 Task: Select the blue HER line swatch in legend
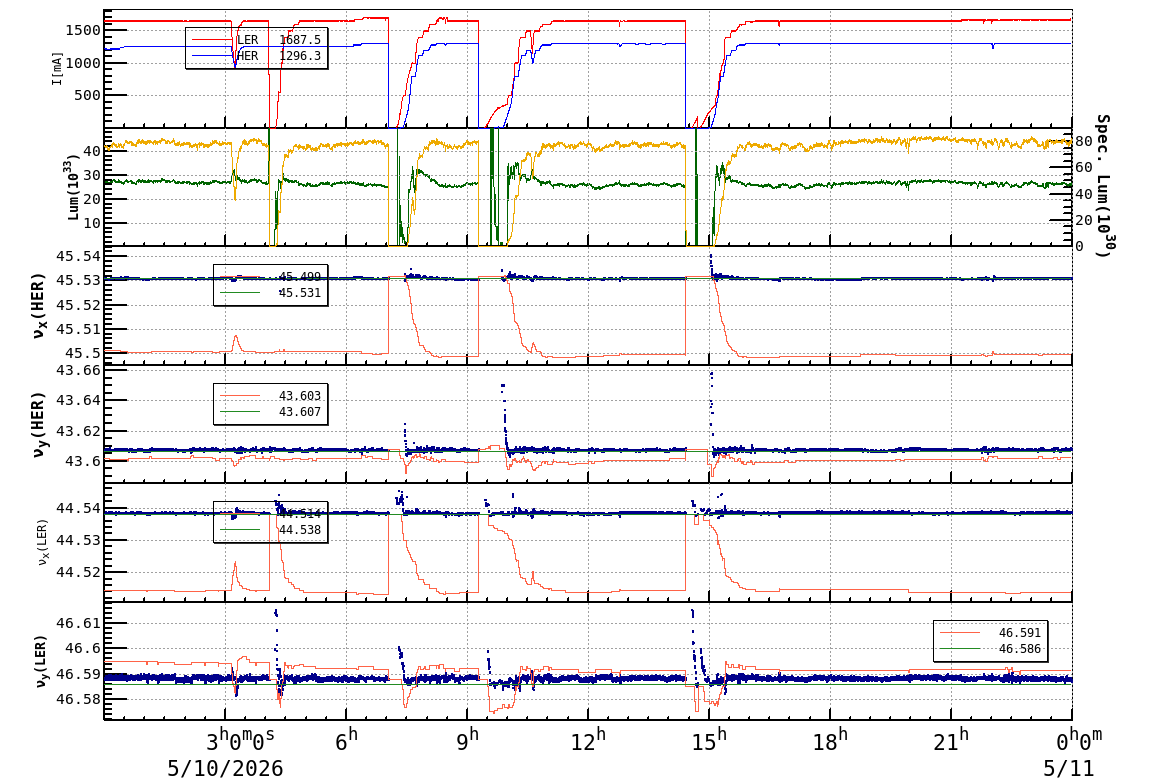pos(212,56)
